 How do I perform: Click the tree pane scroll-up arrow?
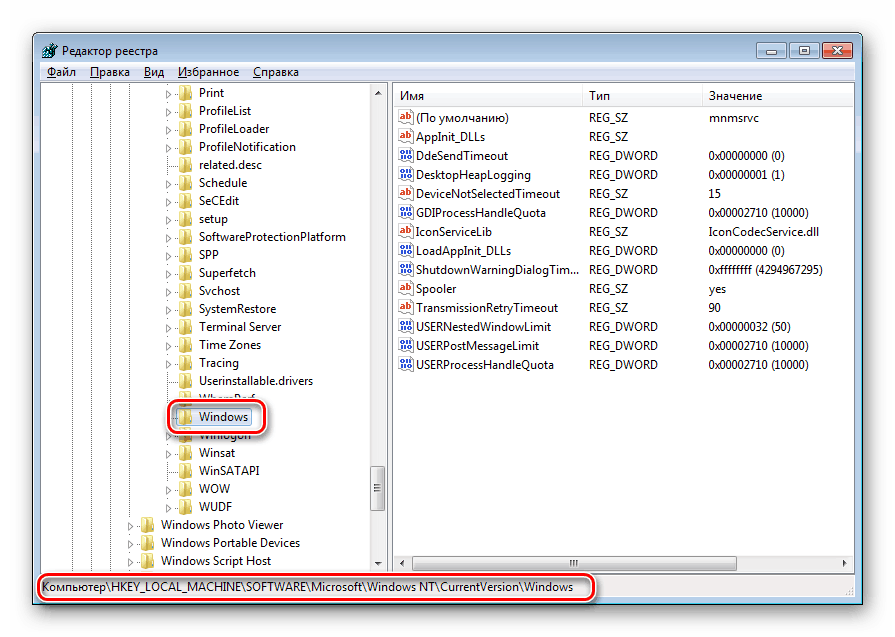point(378,92)
